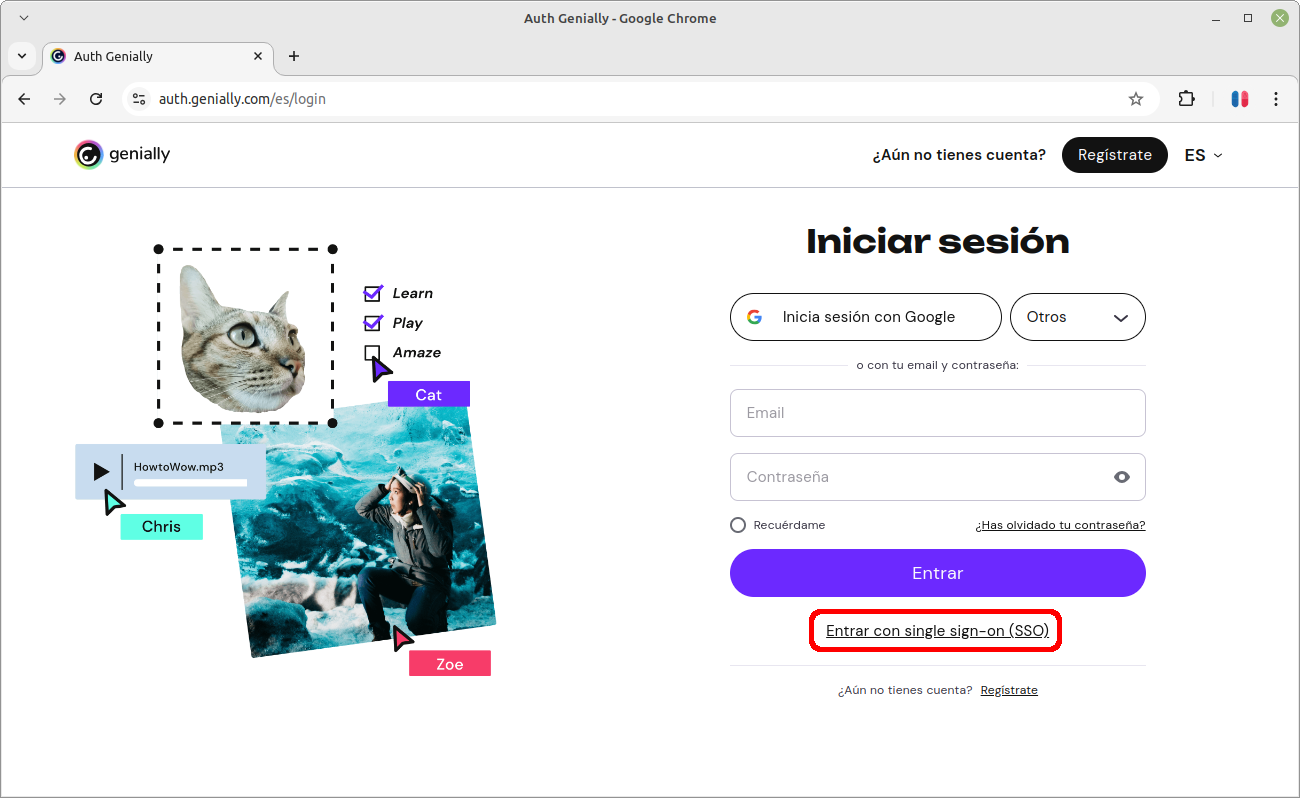Click the purple Entrar button
This screenshot has width=1300, height=798.
[x=938, y=573]
